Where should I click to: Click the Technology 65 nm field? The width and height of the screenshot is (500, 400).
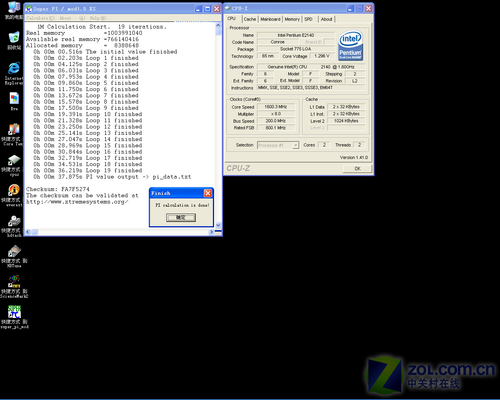click(x=268, y=56)
